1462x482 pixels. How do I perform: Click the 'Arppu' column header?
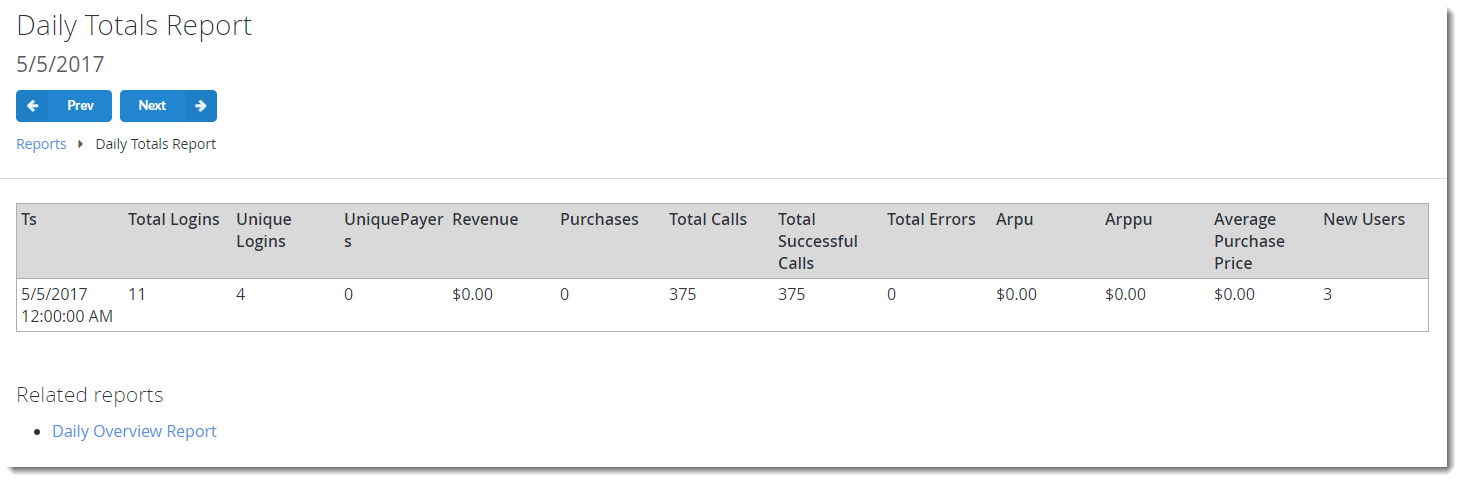1128,219
